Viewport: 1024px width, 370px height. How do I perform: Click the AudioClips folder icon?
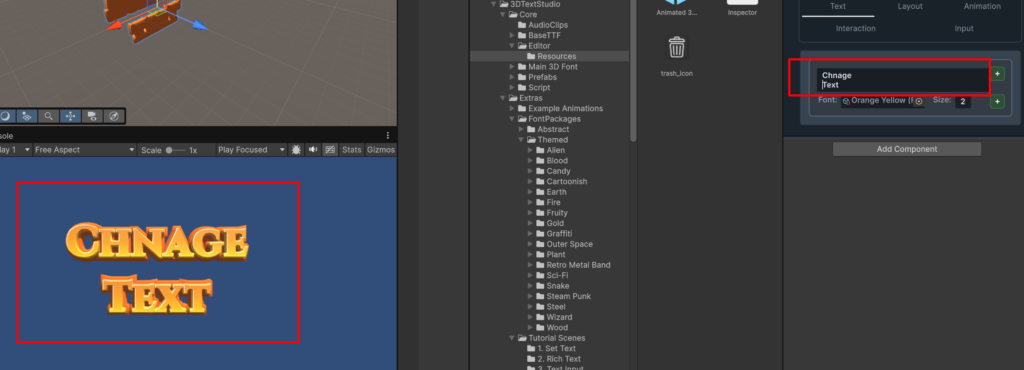[x=522, y=25]
